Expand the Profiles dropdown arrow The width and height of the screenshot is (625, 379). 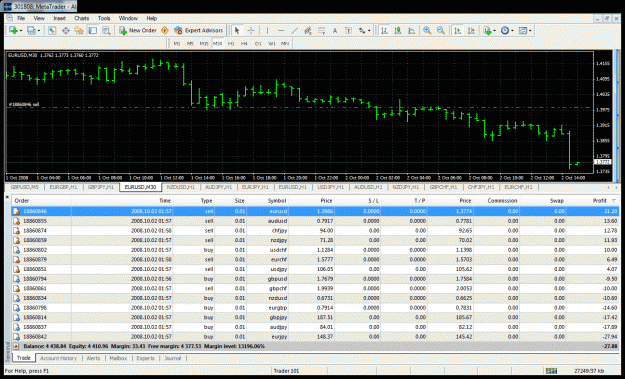pos(39,31)
